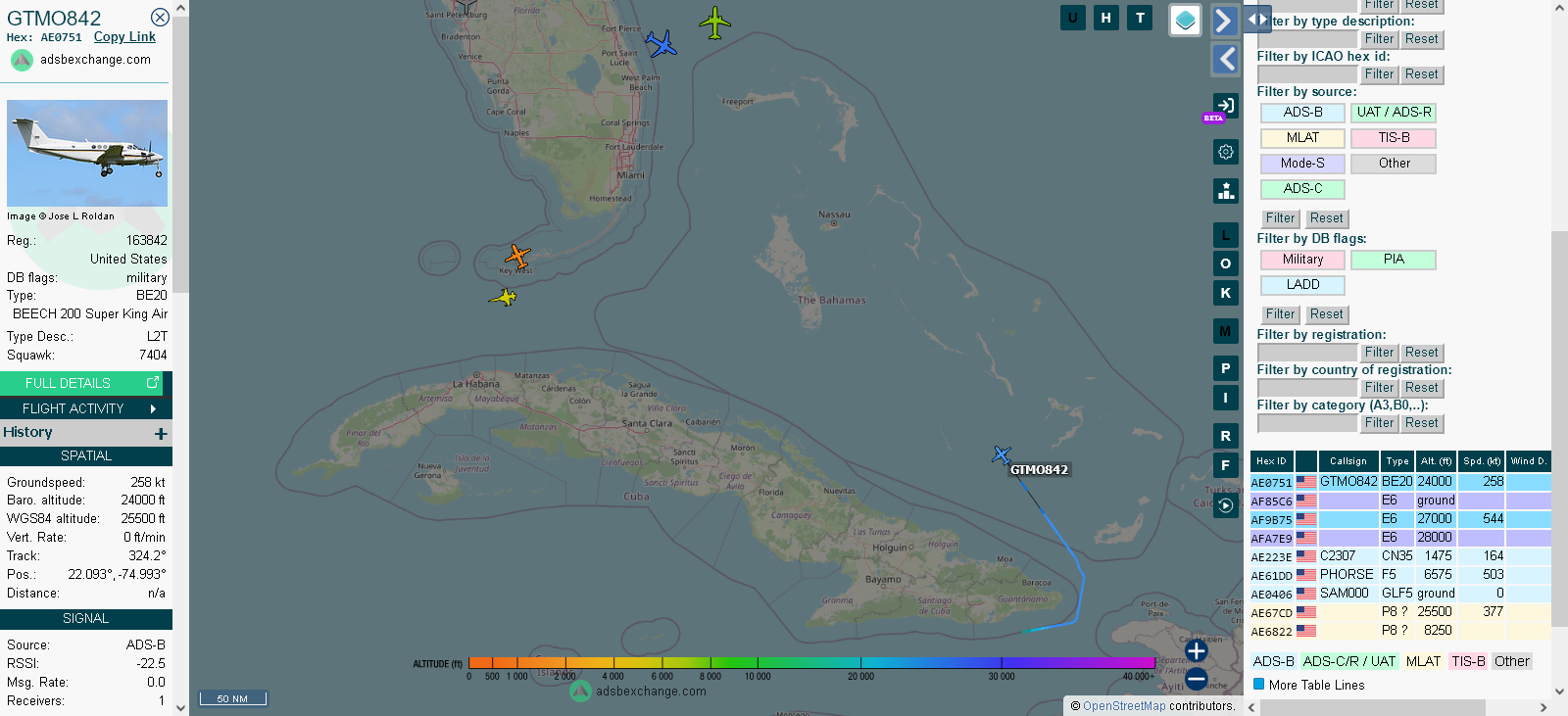Image resolution: width=1568 pixels, height=716 pixels.
Task: Click the beta login icon
Action: 1225,105
